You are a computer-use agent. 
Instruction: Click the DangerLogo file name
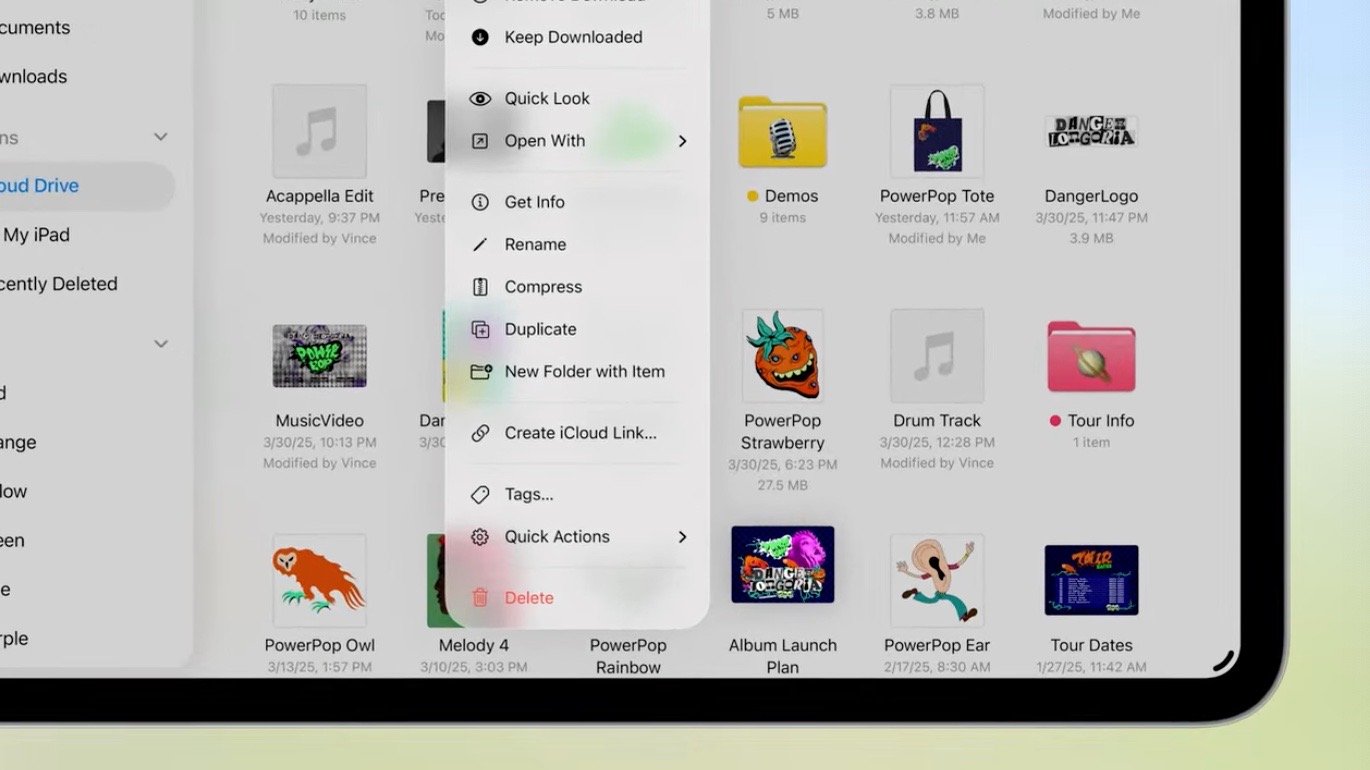1091,196
